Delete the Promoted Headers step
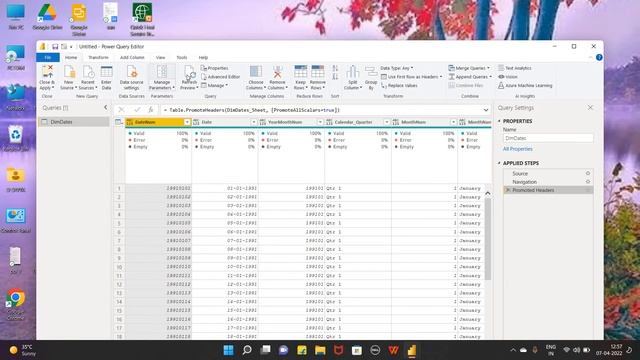Image resolution: width=640 pixels, height=360 pixels. pyautogui.click(x=508, y=190)
